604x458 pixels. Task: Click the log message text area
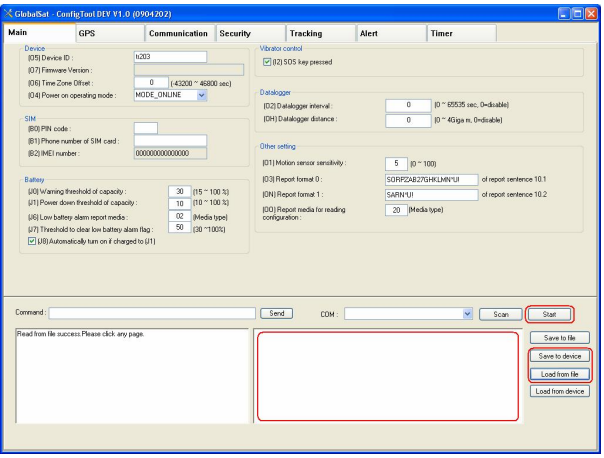click(132, 376)
